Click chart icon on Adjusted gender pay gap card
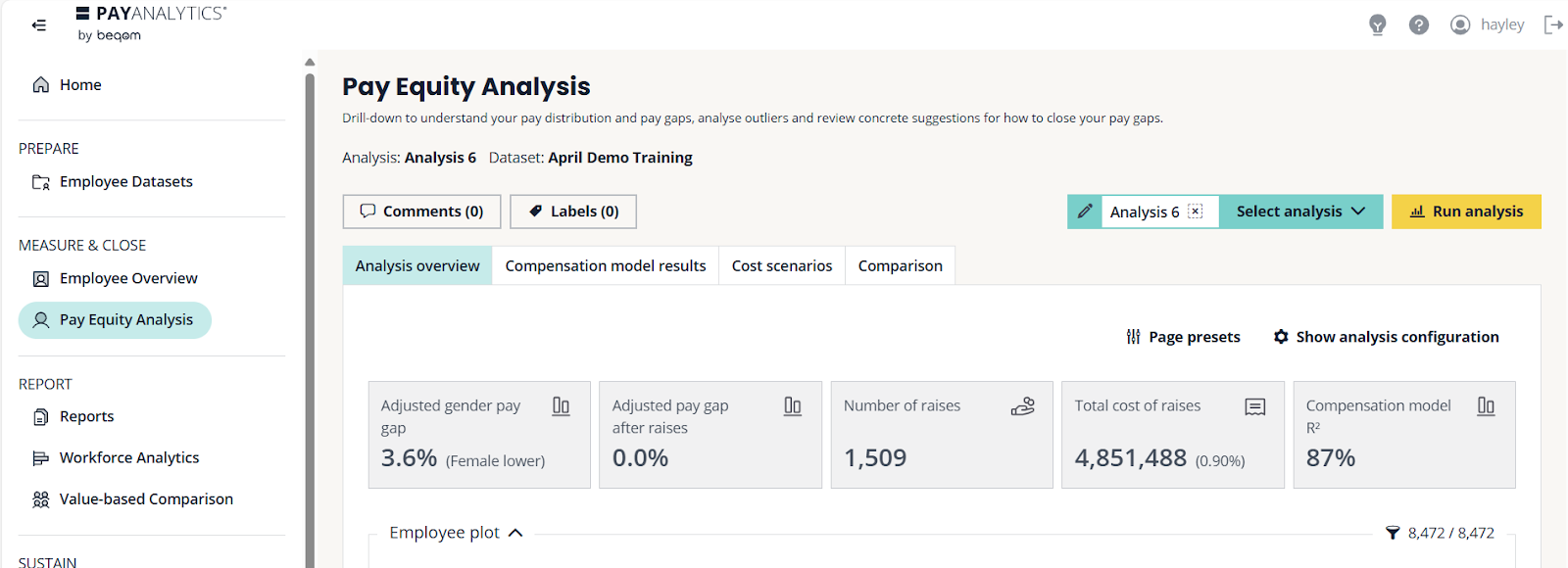Viewport: 1568px width, 568px height. (x=561, y=405)
